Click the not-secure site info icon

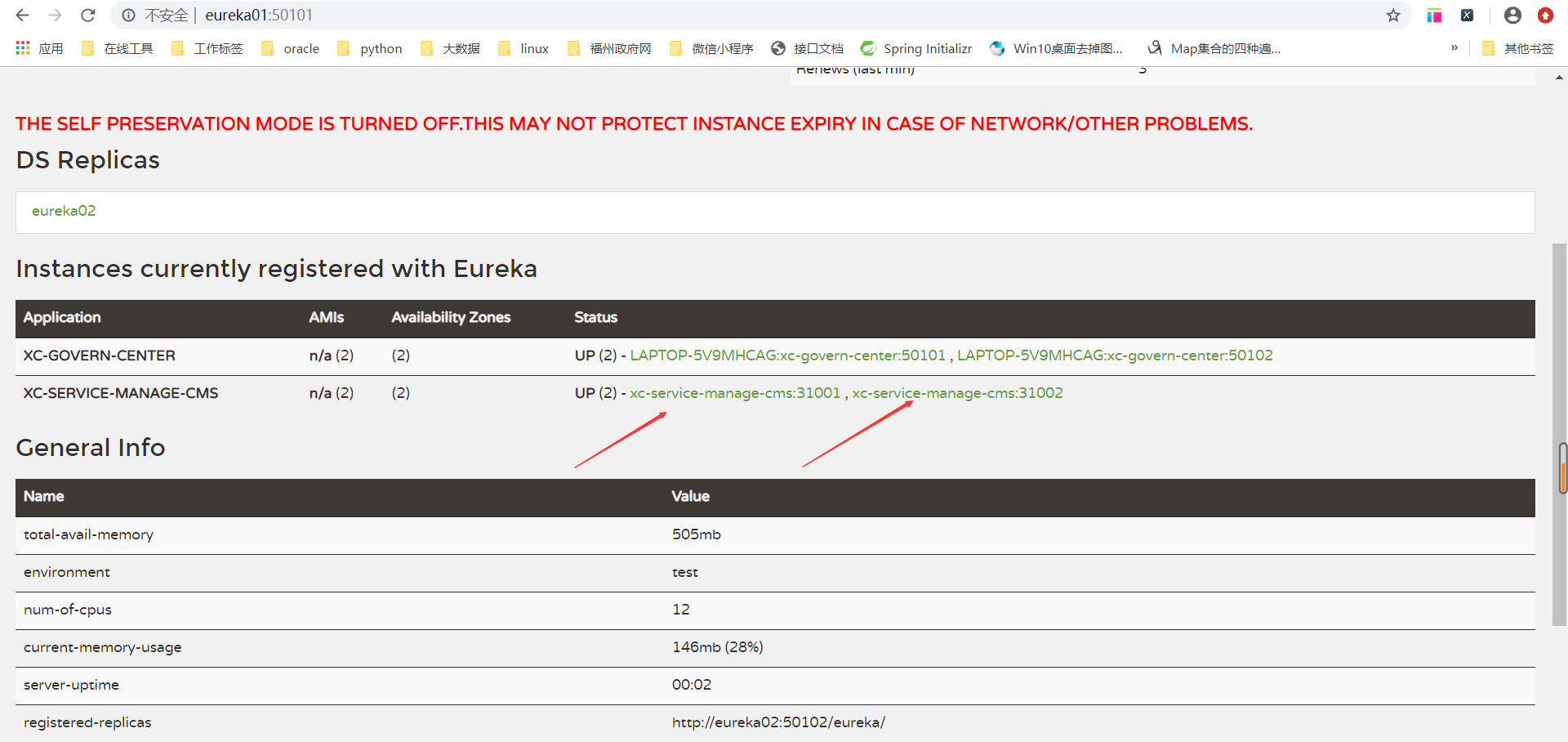[x=128, y=16]
